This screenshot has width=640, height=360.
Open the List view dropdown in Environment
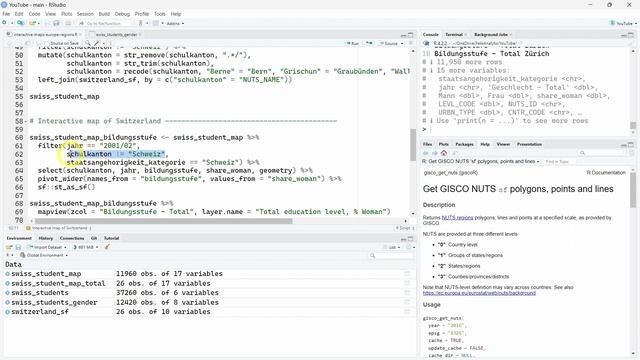[393, 247]
